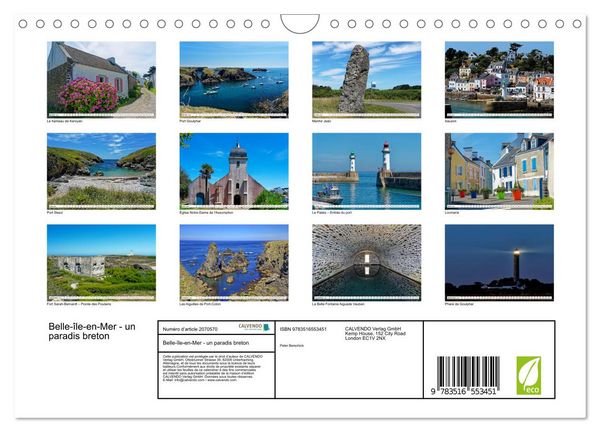Open the Le Palais twin lighthouses photo
The height and width of the screenshot is (432, 600).
pyautogui.click(x=367, y=171)
